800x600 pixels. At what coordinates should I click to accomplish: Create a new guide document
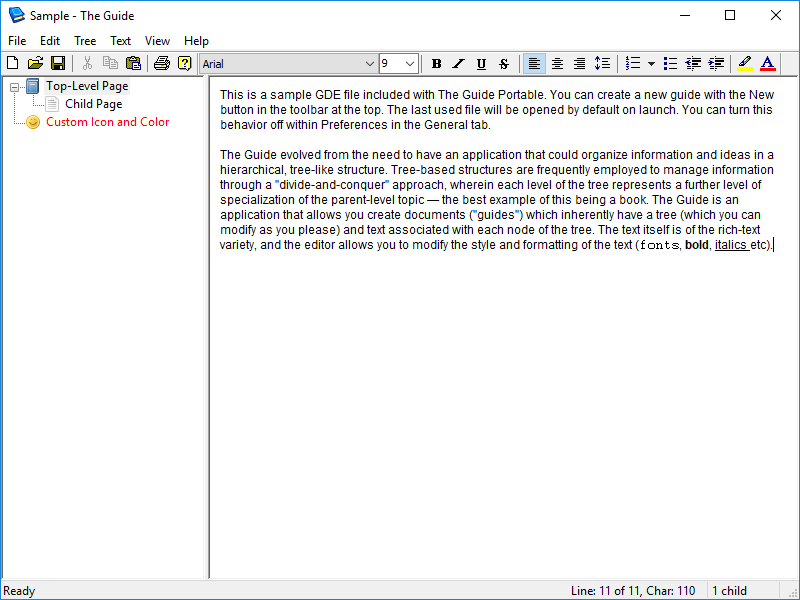click(x=12, y=64)
